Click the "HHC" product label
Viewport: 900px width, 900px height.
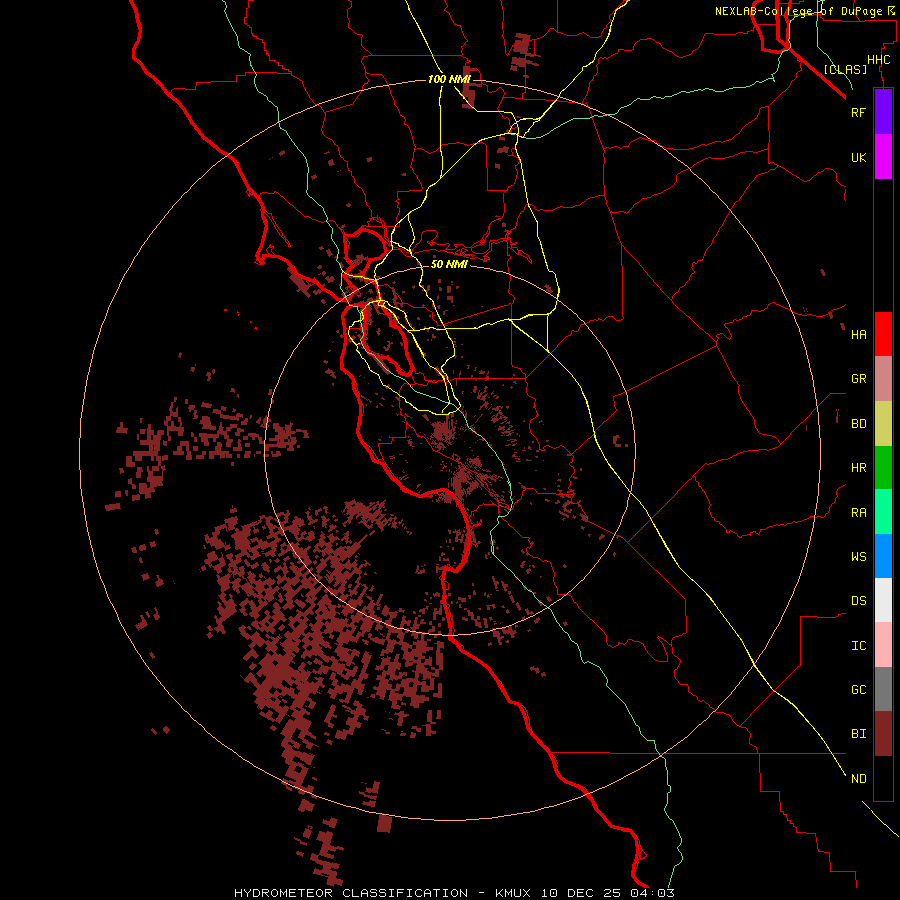(878, 60)
